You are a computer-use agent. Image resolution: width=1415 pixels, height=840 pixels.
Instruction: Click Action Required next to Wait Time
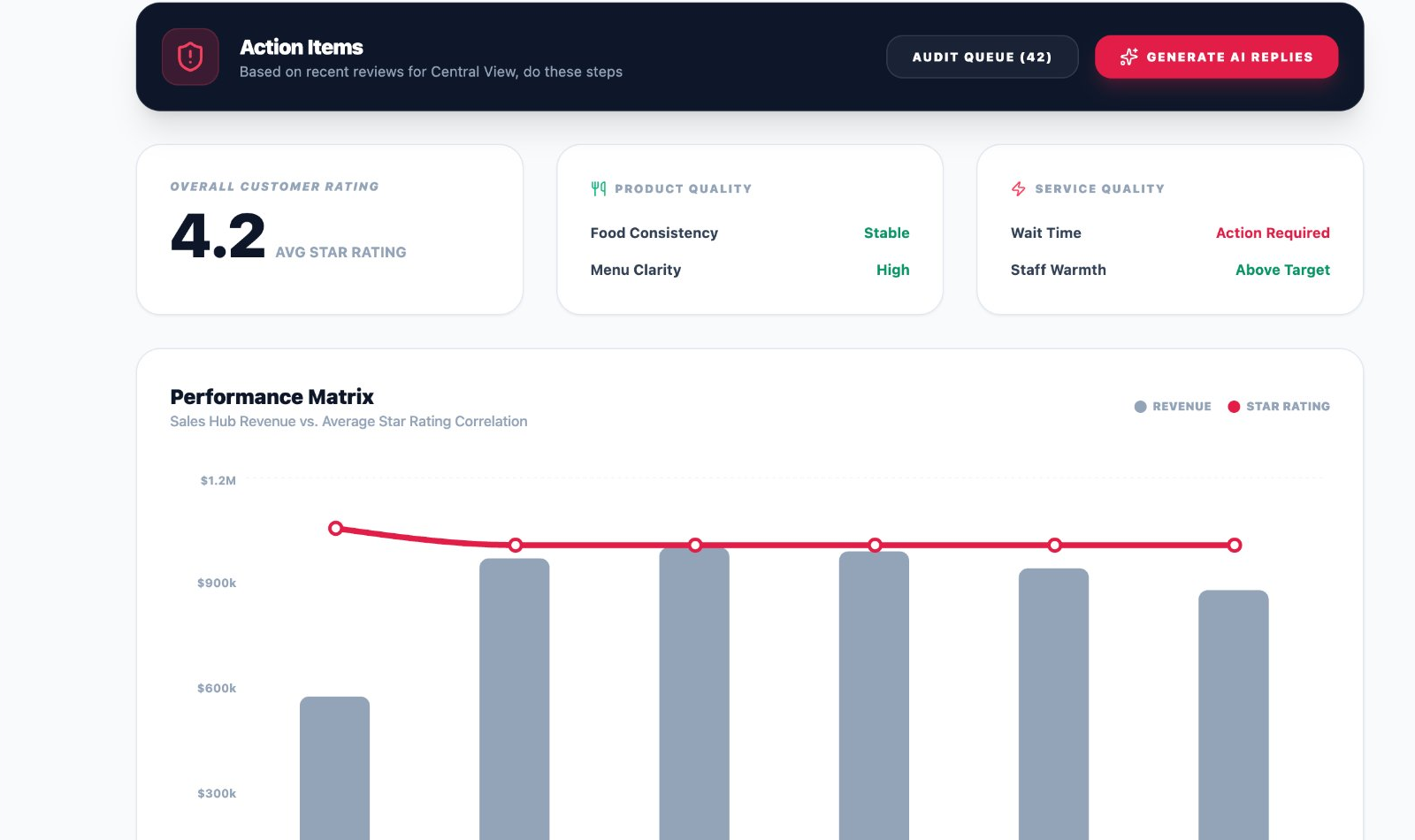coord(1273,233)
